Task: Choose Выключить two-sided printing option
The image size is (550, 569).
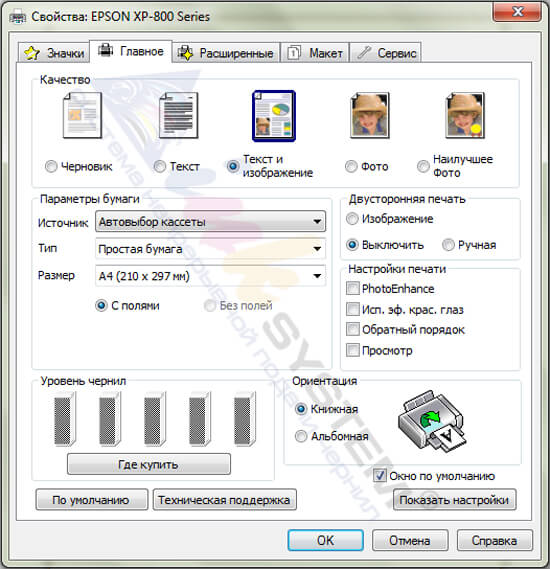Action: [352, 245]
